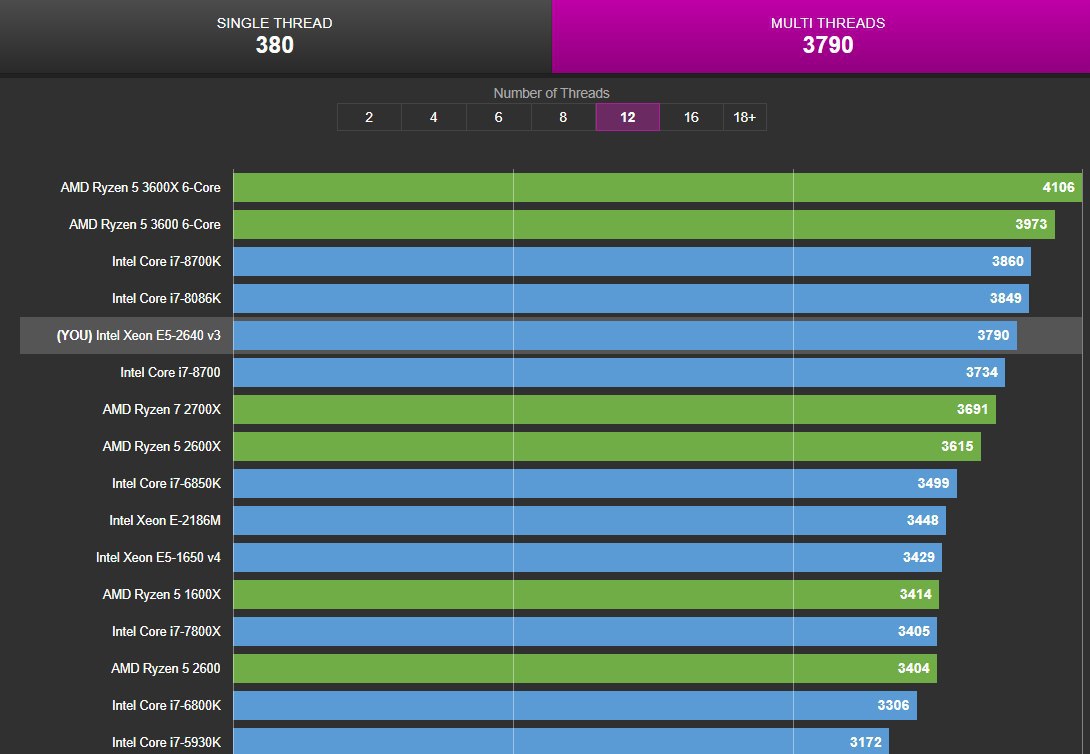Click the 3860 score value
The image size is (1090, 754).
[x=1007, y=261]
